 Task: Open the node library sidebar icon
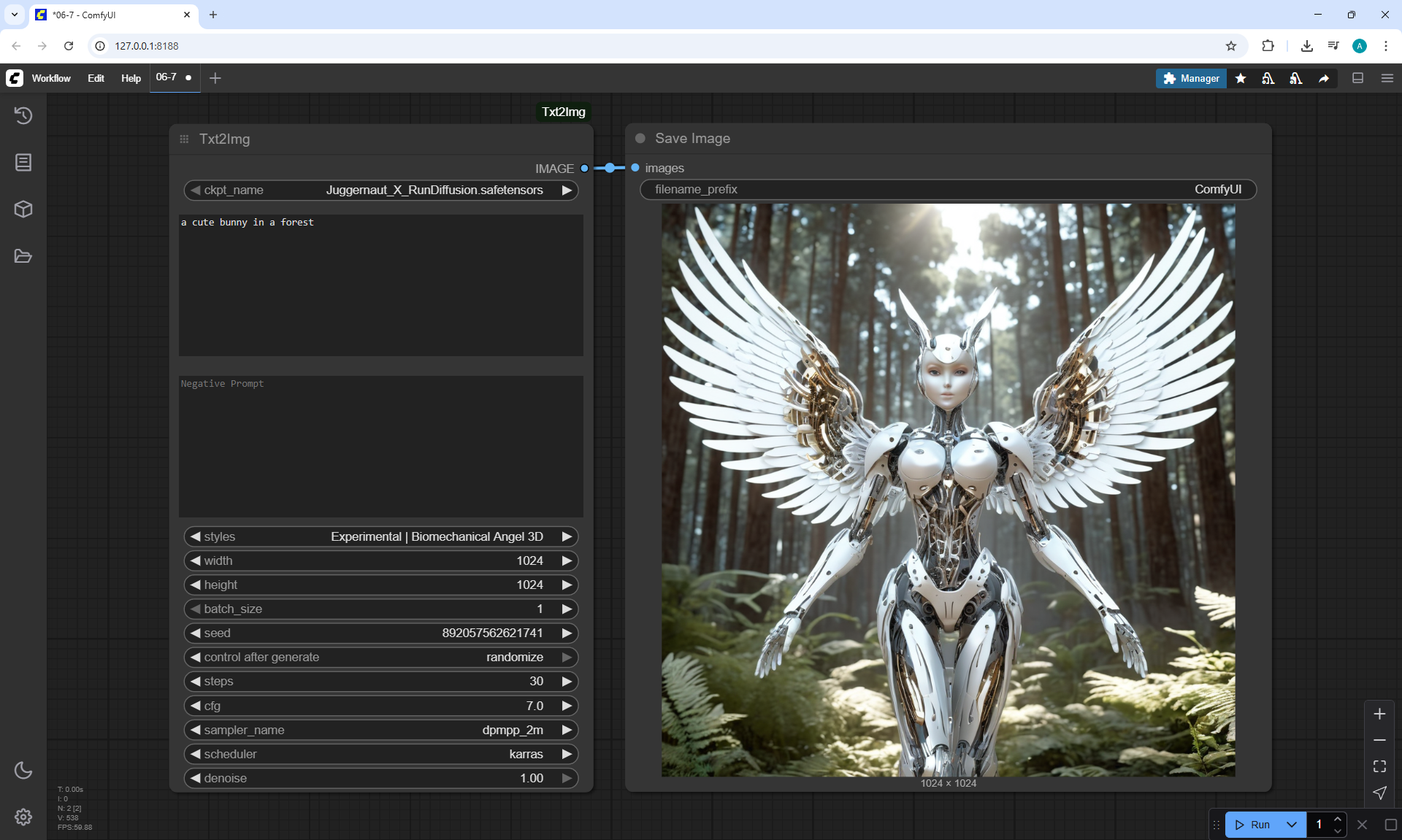click(23, 162)
